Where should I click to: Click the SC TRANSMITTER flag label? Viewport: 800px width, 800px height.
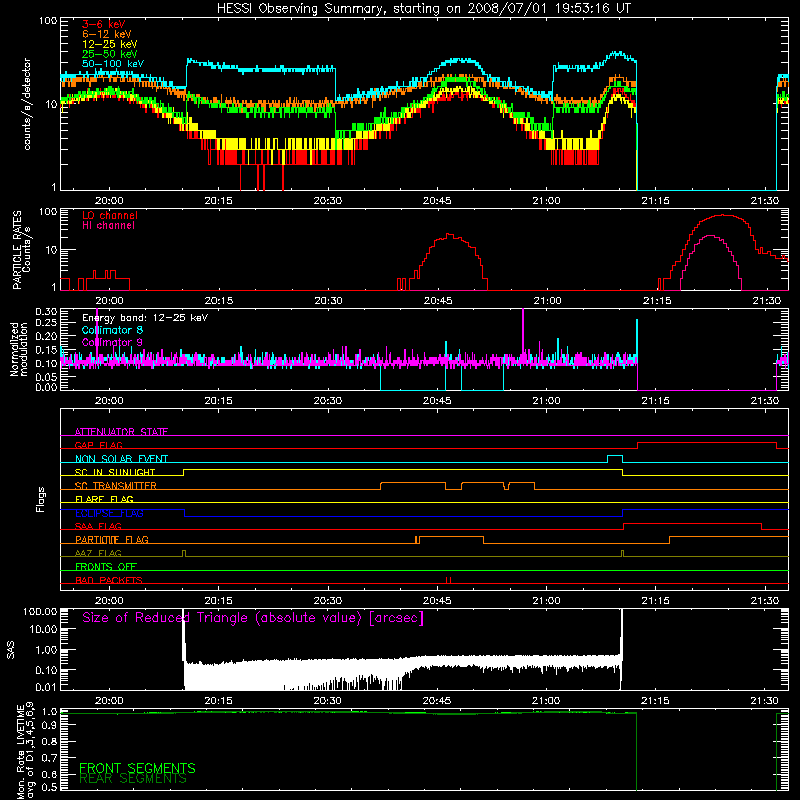click(115, 486)
